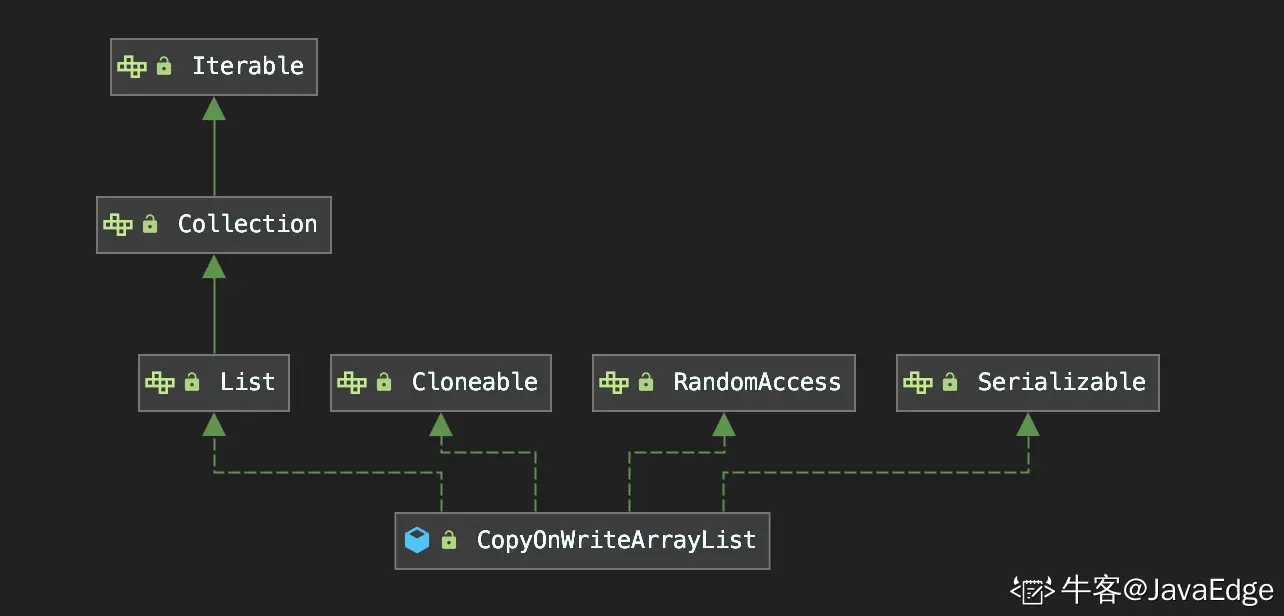The image size is (1284, 616).
Task: Click the lock icon on Iterable node
Action: click(164, 66)
